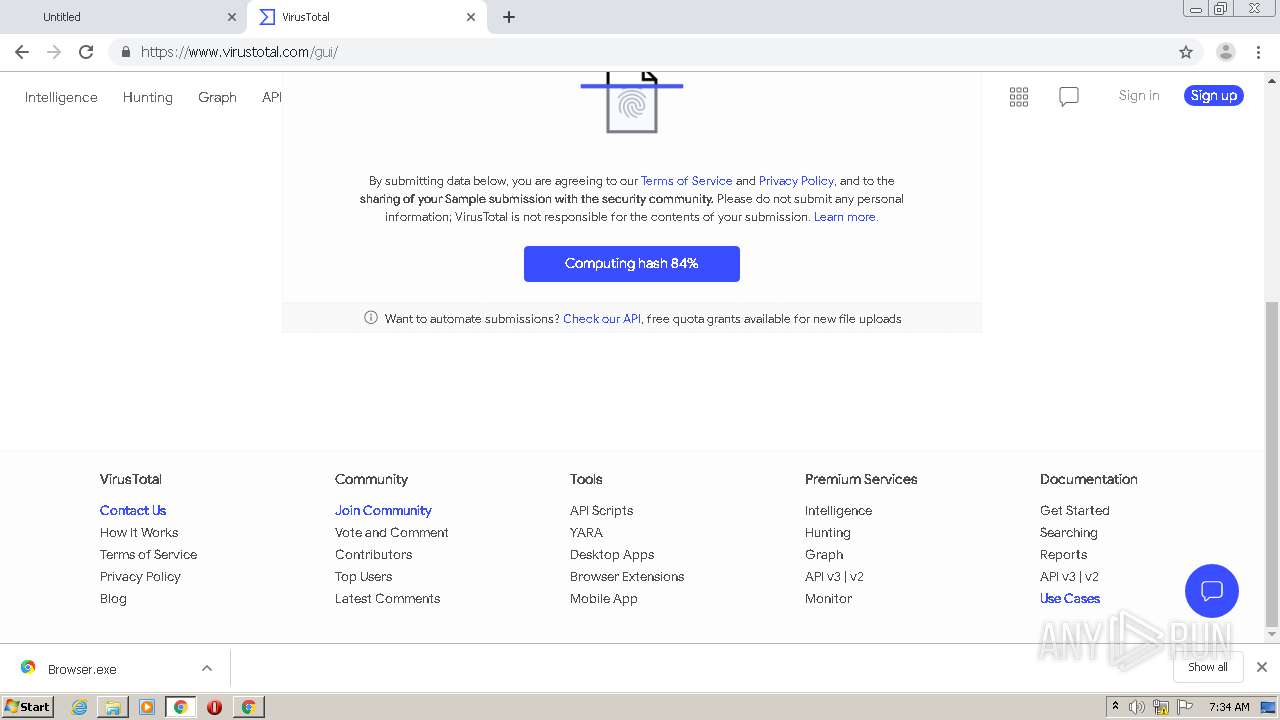Viewport: 1280px width, 720px height.
Task: Show all downloads
Action: [1208, 667]
